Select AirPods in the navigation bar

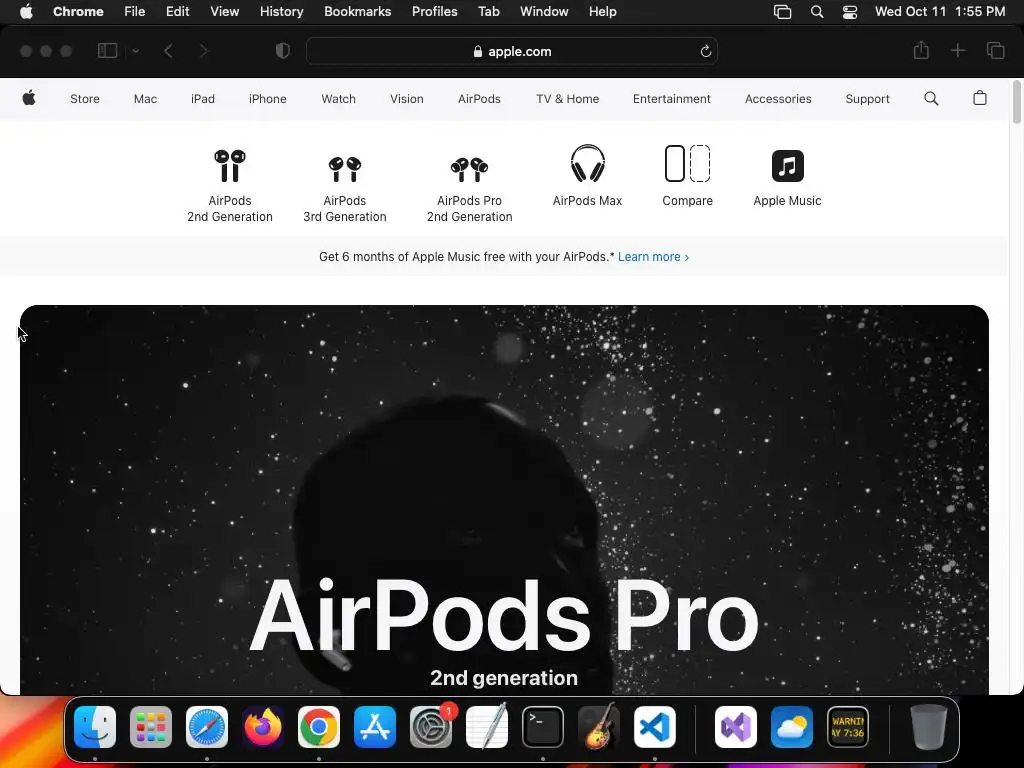[x=479, y=99]
